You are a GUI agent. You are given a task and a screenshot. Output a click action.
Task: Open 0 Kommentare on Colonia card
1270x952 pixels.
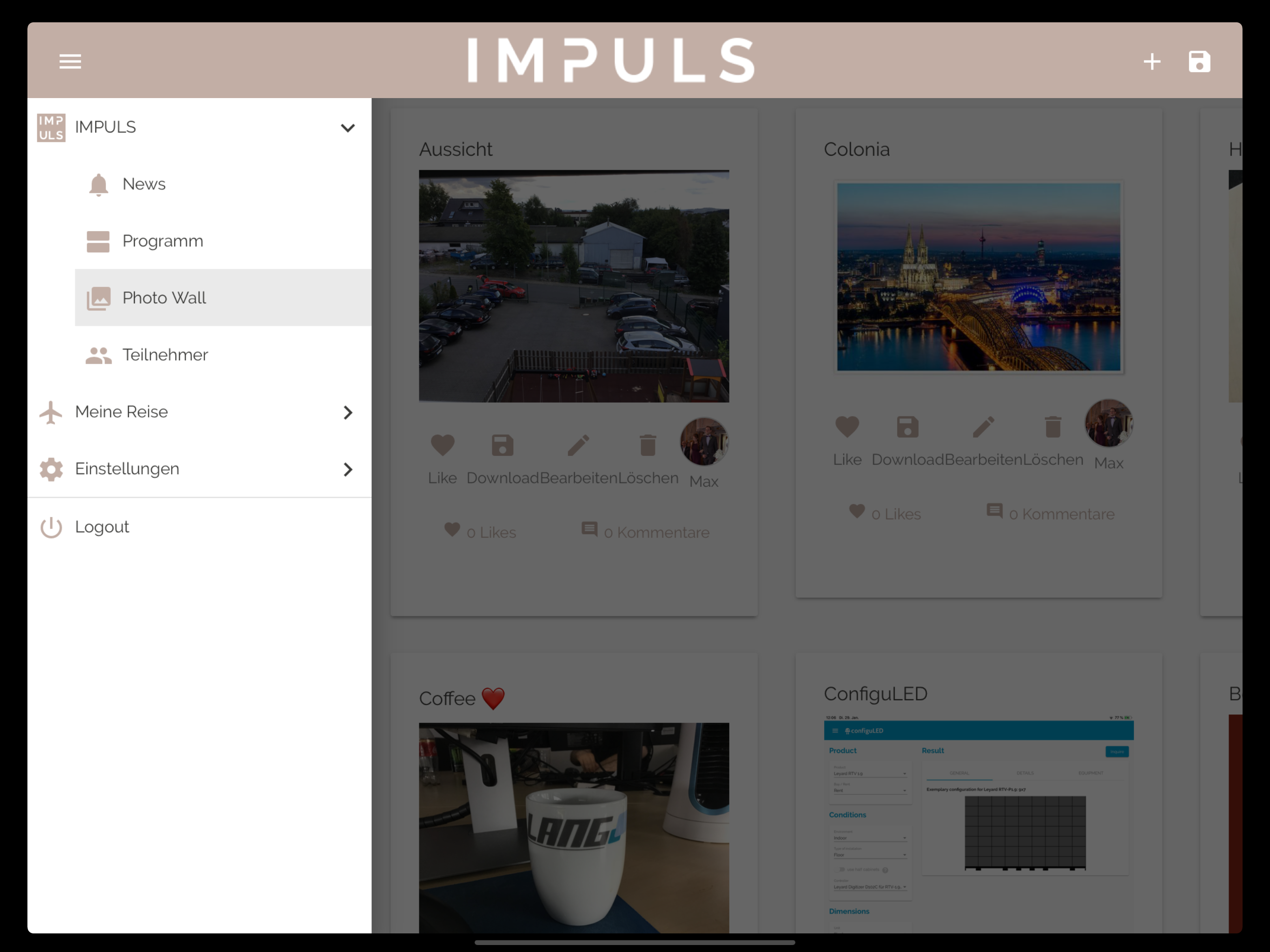click(1050, 513)
